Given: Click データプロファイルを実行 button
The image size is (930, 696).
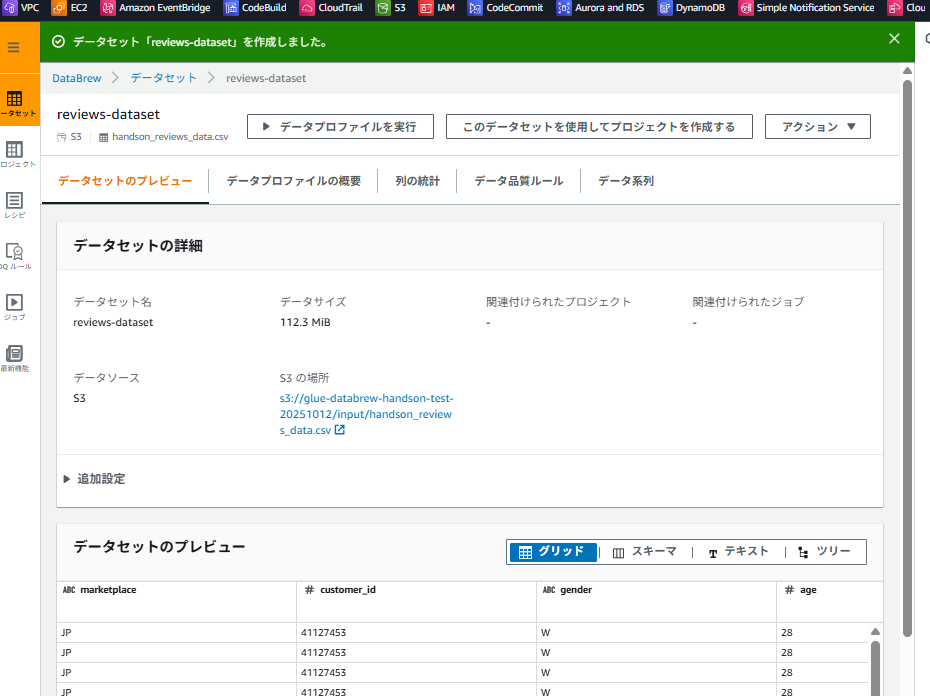Looking at the screenshot, I should click(x=340, y=126).
